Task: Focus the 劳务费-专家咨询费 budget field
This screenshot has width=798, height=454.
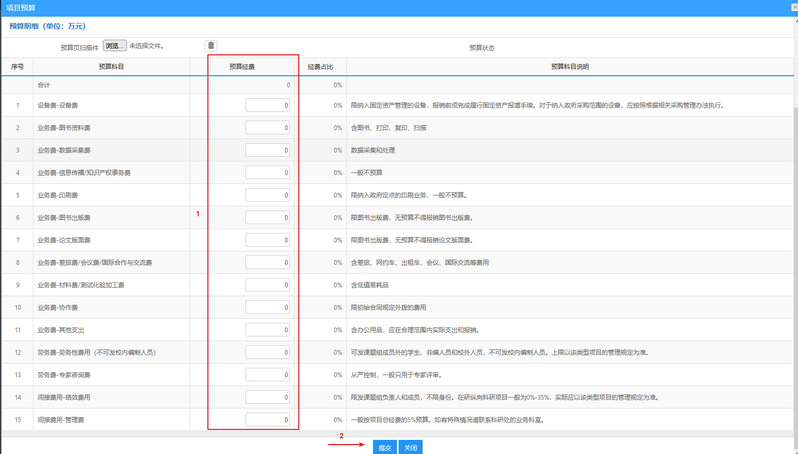Action: coord(267,375)
